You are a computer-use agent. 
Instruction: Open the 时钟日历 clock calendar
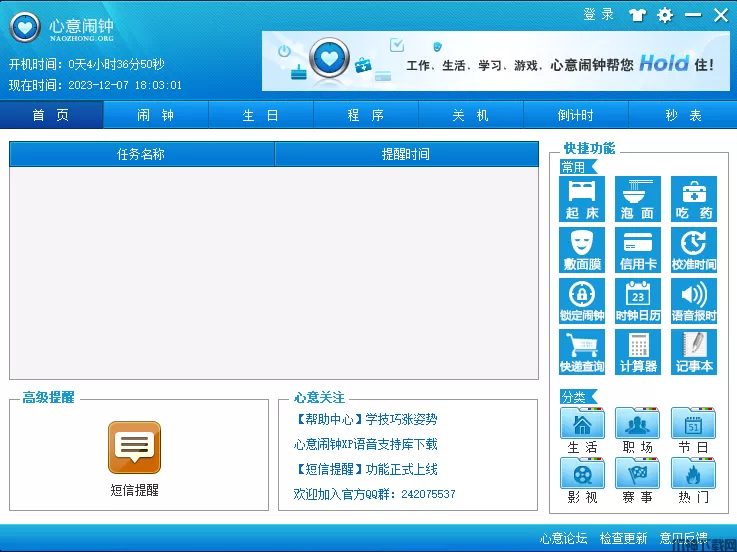click(x=638, y=301)
